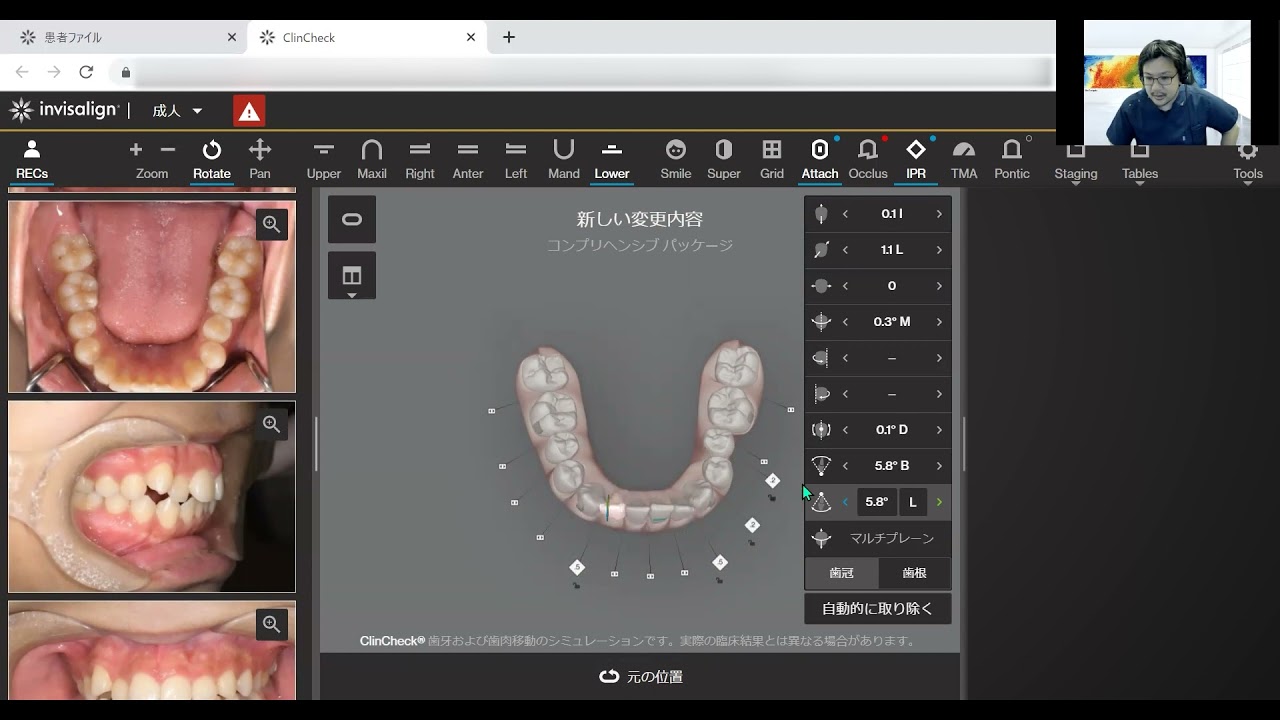Switch to Left view
The image size is (1280, 720).
(516, 160)
